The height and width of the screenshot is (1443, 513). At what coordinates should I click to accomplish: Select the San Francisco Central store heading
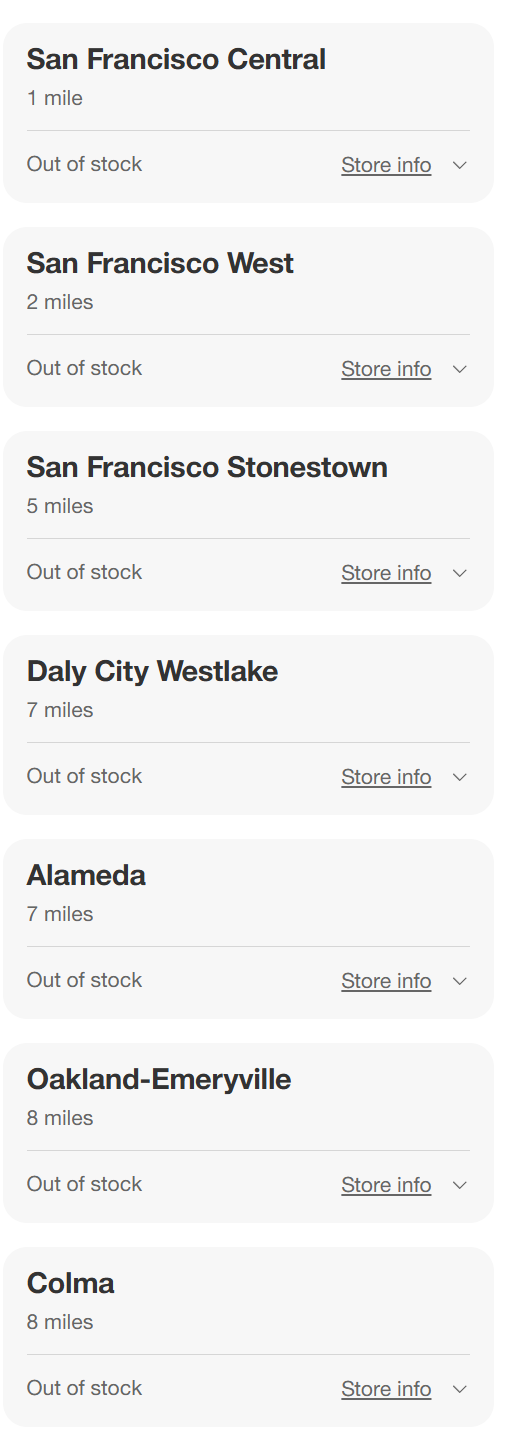[176, 60]
